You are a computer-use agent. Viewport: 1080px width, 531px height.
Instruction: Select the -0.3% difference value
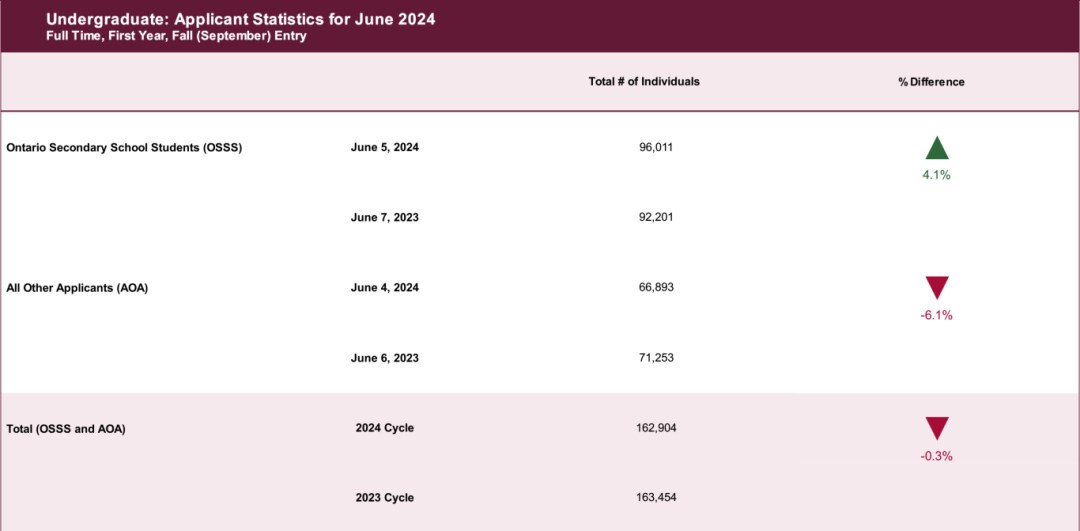pos(936,456)
